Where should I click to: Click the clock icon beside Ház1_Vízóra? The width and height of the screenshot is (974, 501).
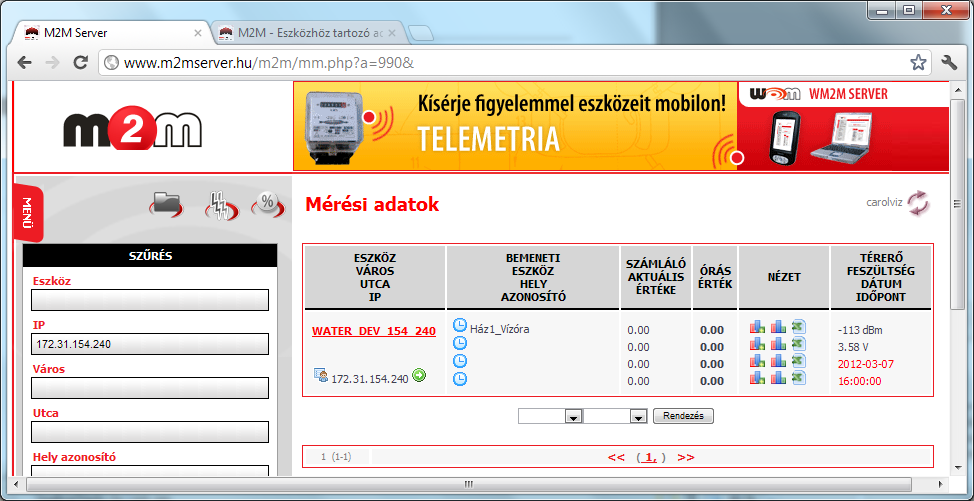click(x=460, y=325)
